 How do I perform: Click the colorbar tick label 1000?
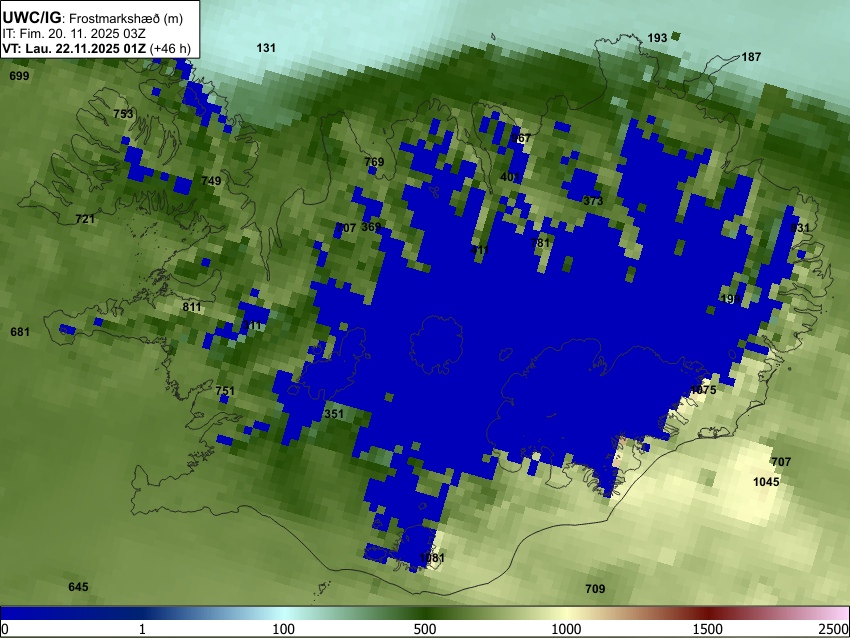click(566, 629)
